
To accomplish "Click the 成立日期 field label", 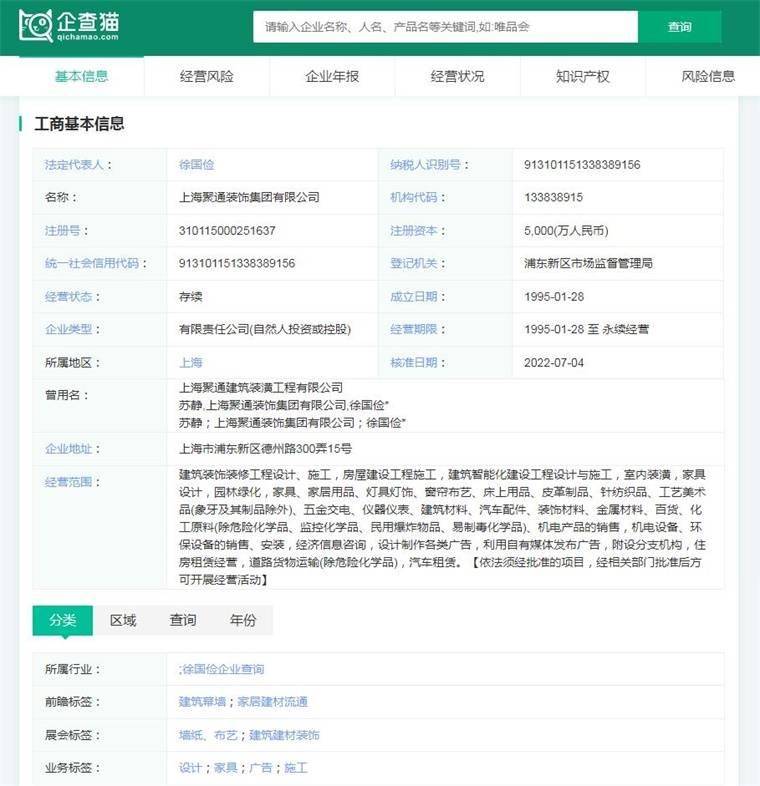I will click(417, 297).
